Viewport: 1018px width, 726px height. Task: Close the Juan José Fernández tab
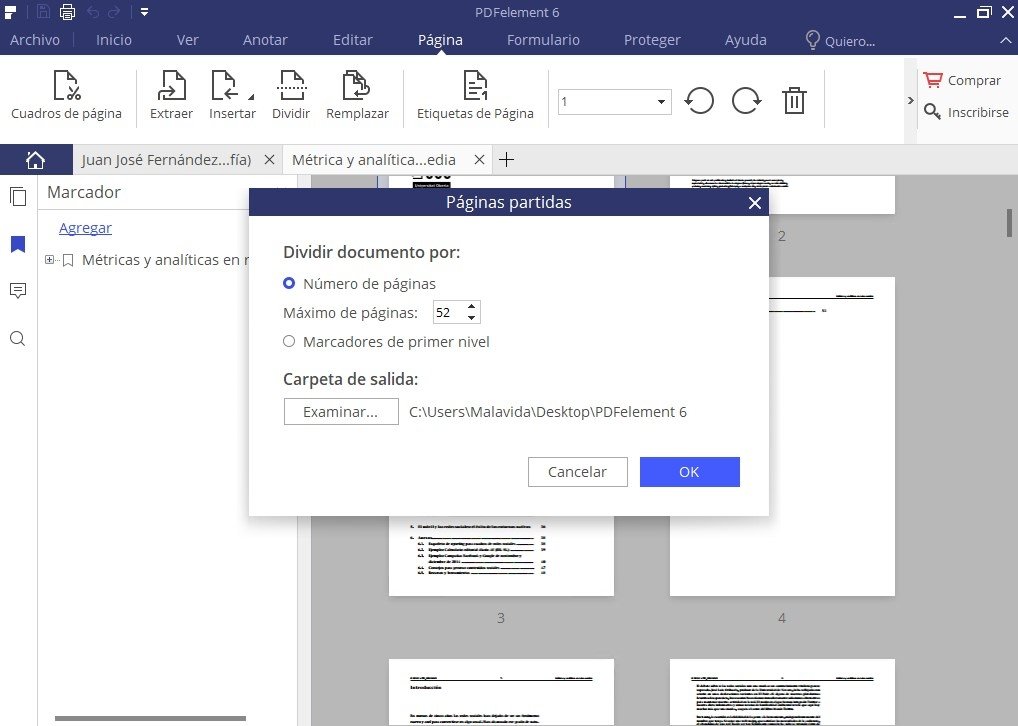[x=269, y=160]
